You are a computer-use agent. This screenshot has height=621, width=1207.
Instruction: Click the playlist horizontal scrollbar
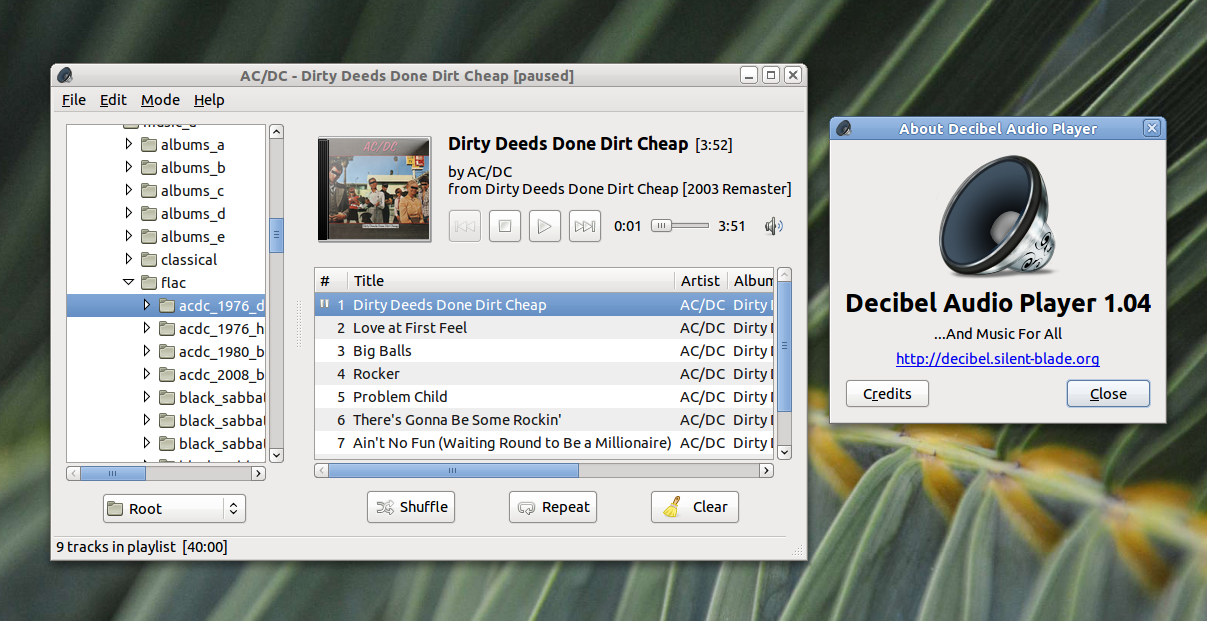pyautogui.click(x=544, y=470)
